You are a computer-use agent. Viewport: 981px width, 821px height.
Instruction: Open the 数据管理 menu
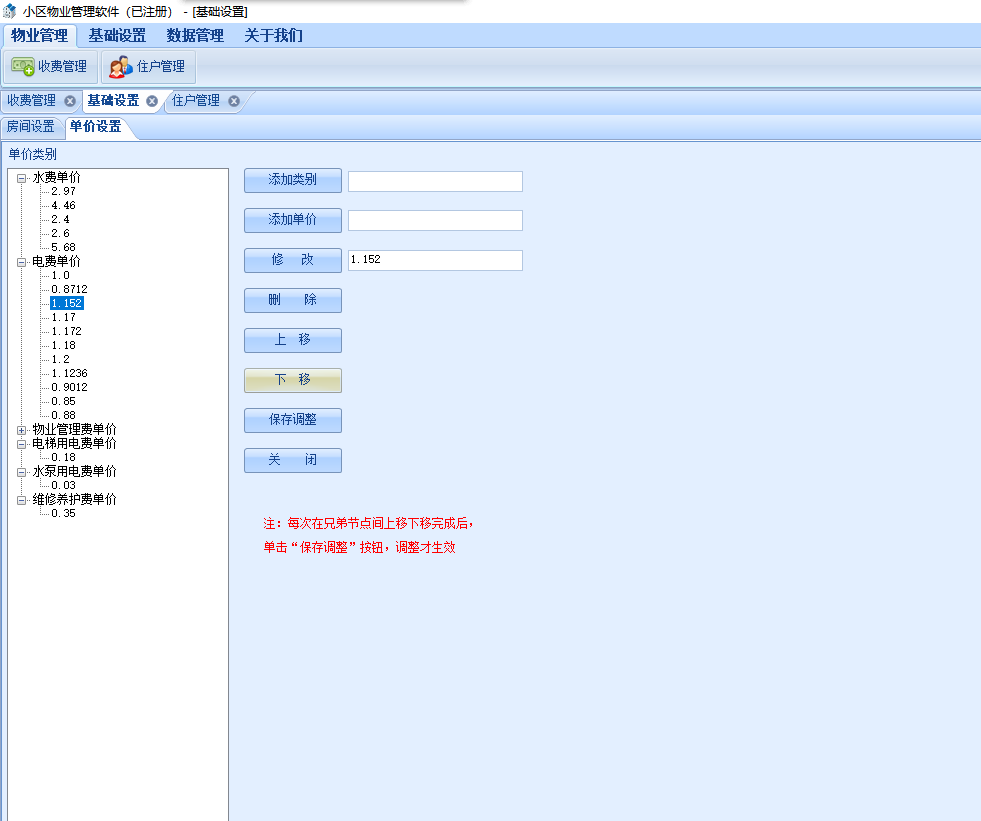(197, 35)
